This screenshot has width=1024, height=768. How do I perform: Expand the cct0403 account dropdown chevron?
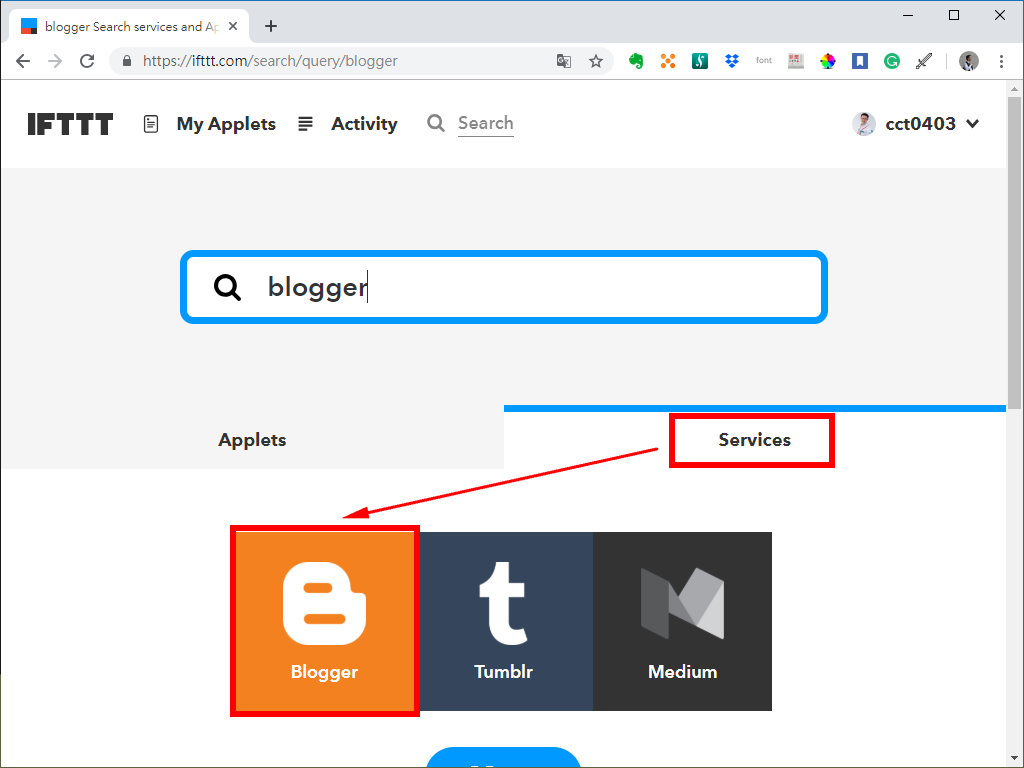coord(972,123)
